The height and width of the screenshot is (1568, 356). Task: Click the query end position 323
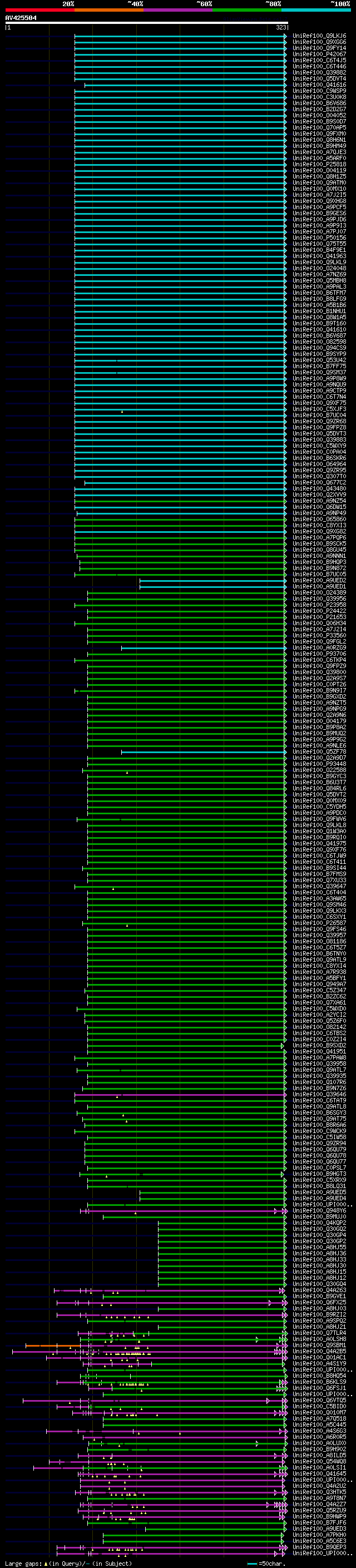click(x=280, y=28)
